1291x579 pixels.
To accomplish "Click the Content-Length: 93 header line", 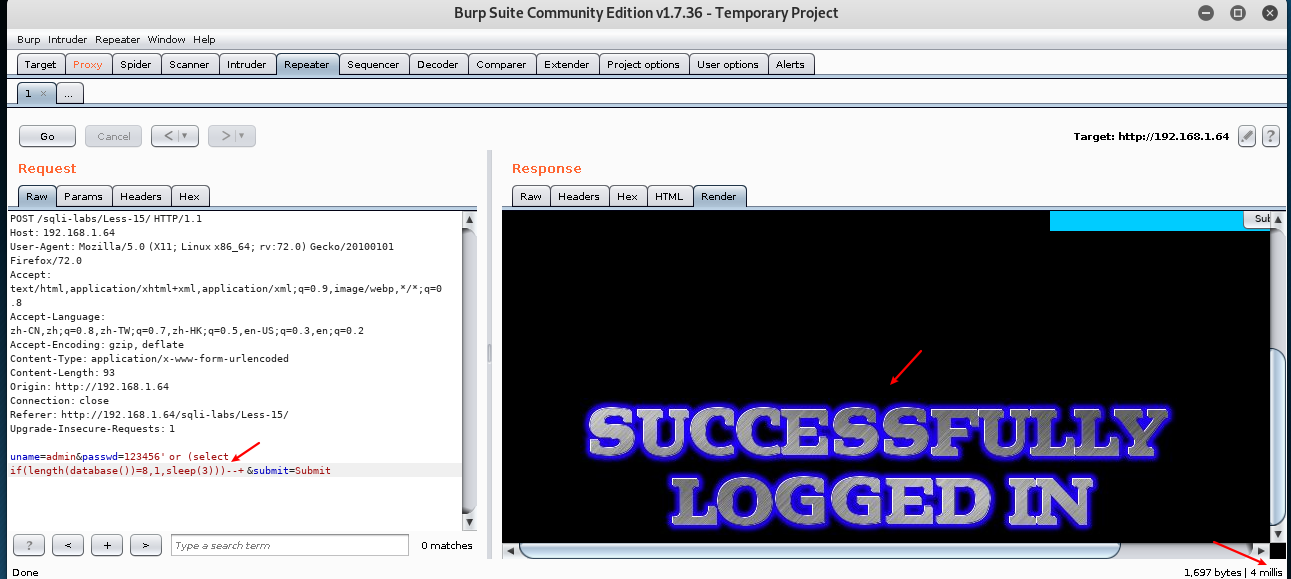I will coord(62,372).
